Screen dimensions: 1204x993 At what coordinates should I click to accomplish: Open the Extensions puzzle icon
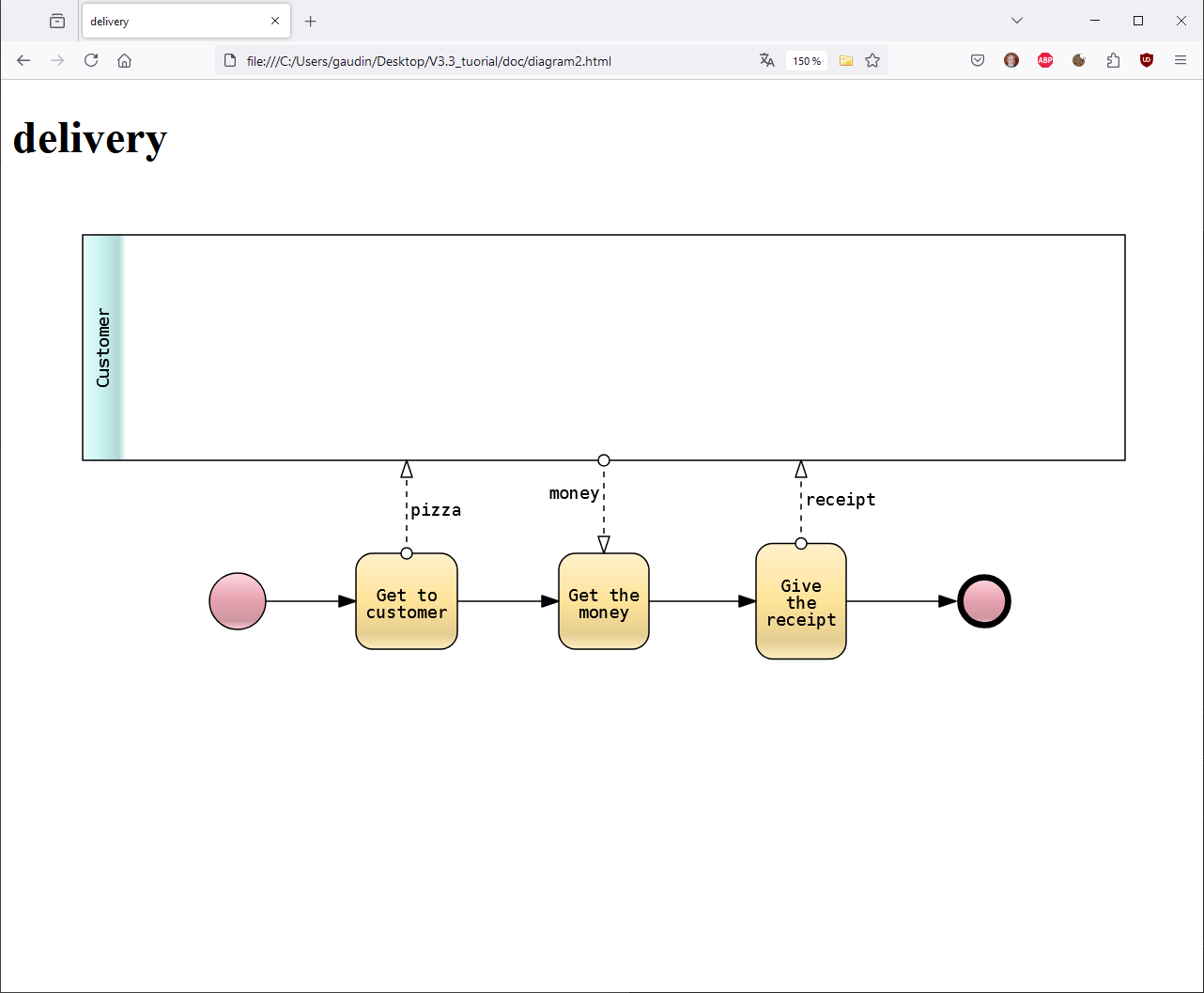point(1113,61)
